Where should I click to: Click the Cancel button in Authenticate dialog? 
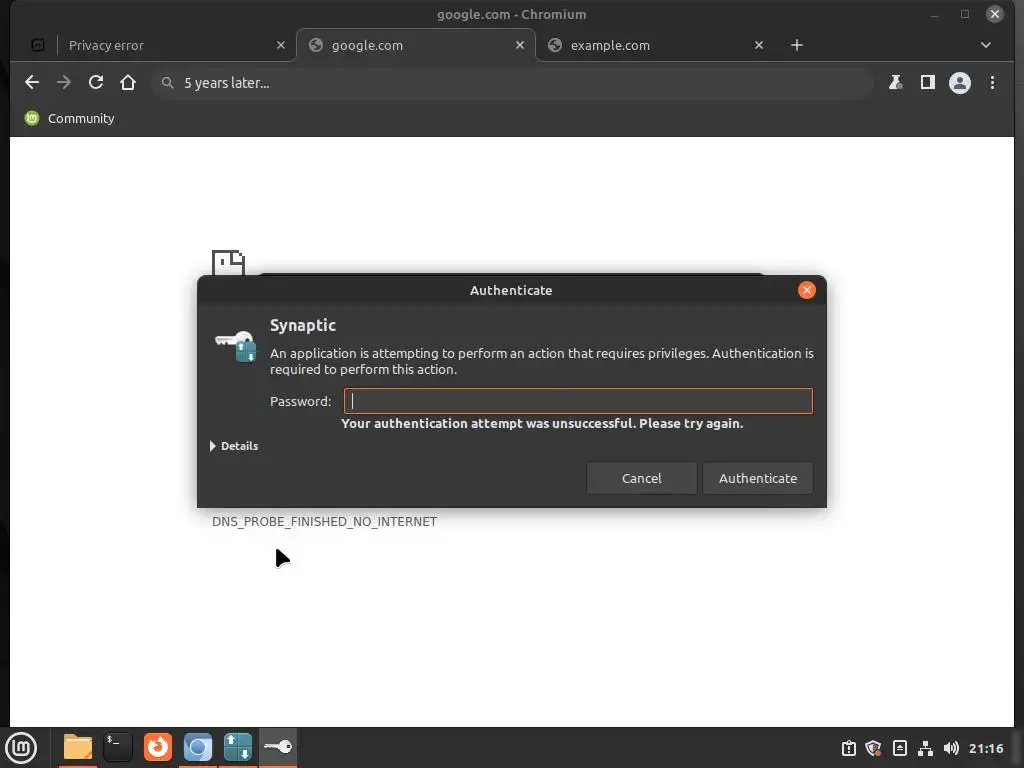(x=641, y=478)
